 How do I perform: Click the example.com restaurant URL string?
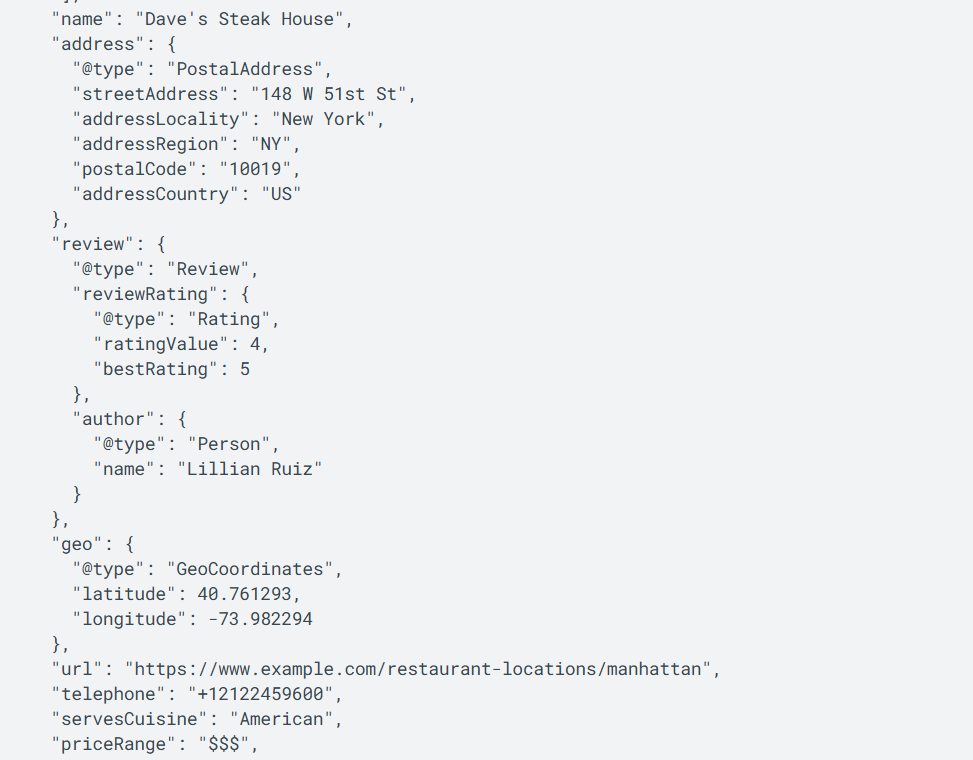pos(422,669)
